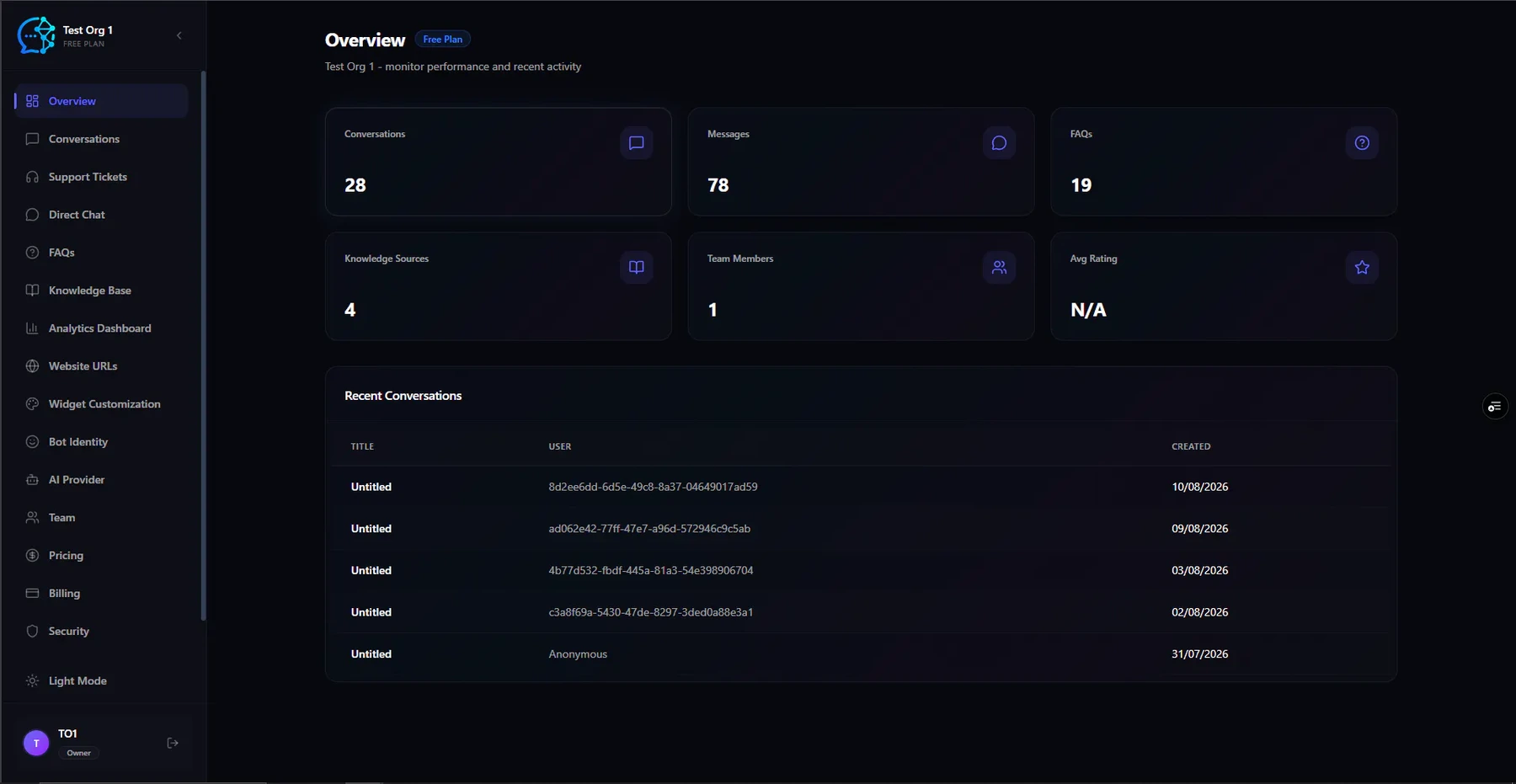
Task: Click the Team Members people icon
Action: point(999,267)
